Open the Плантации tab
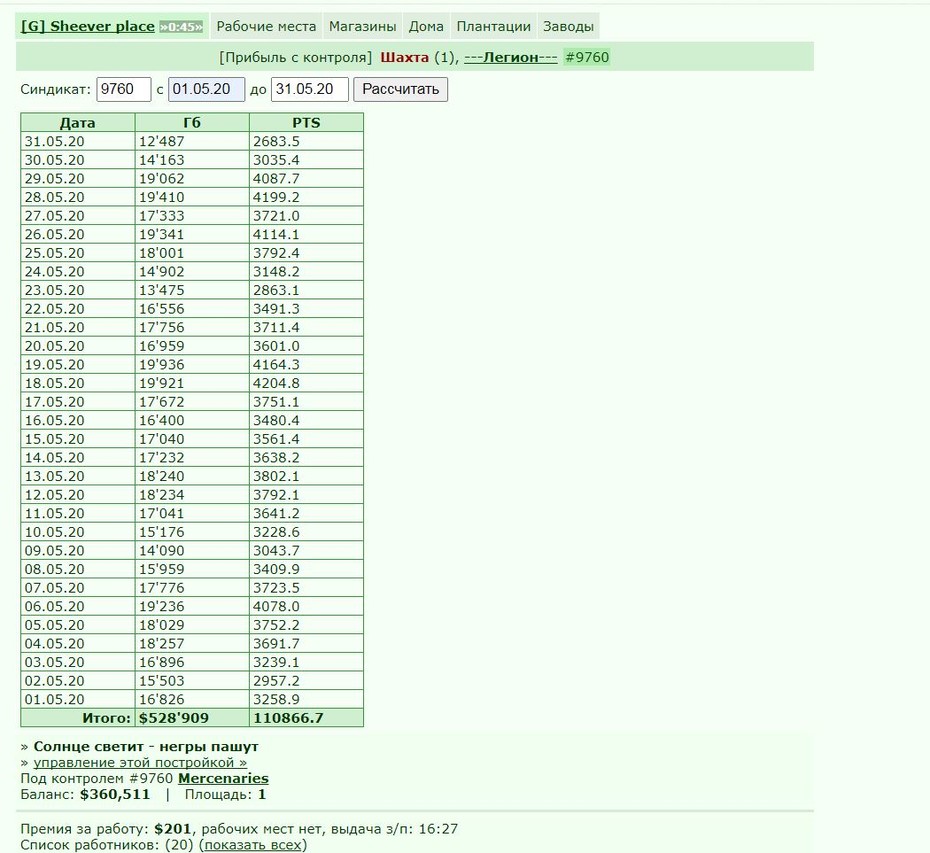This screenshot has height=853, width=930. tap(493, 27)
